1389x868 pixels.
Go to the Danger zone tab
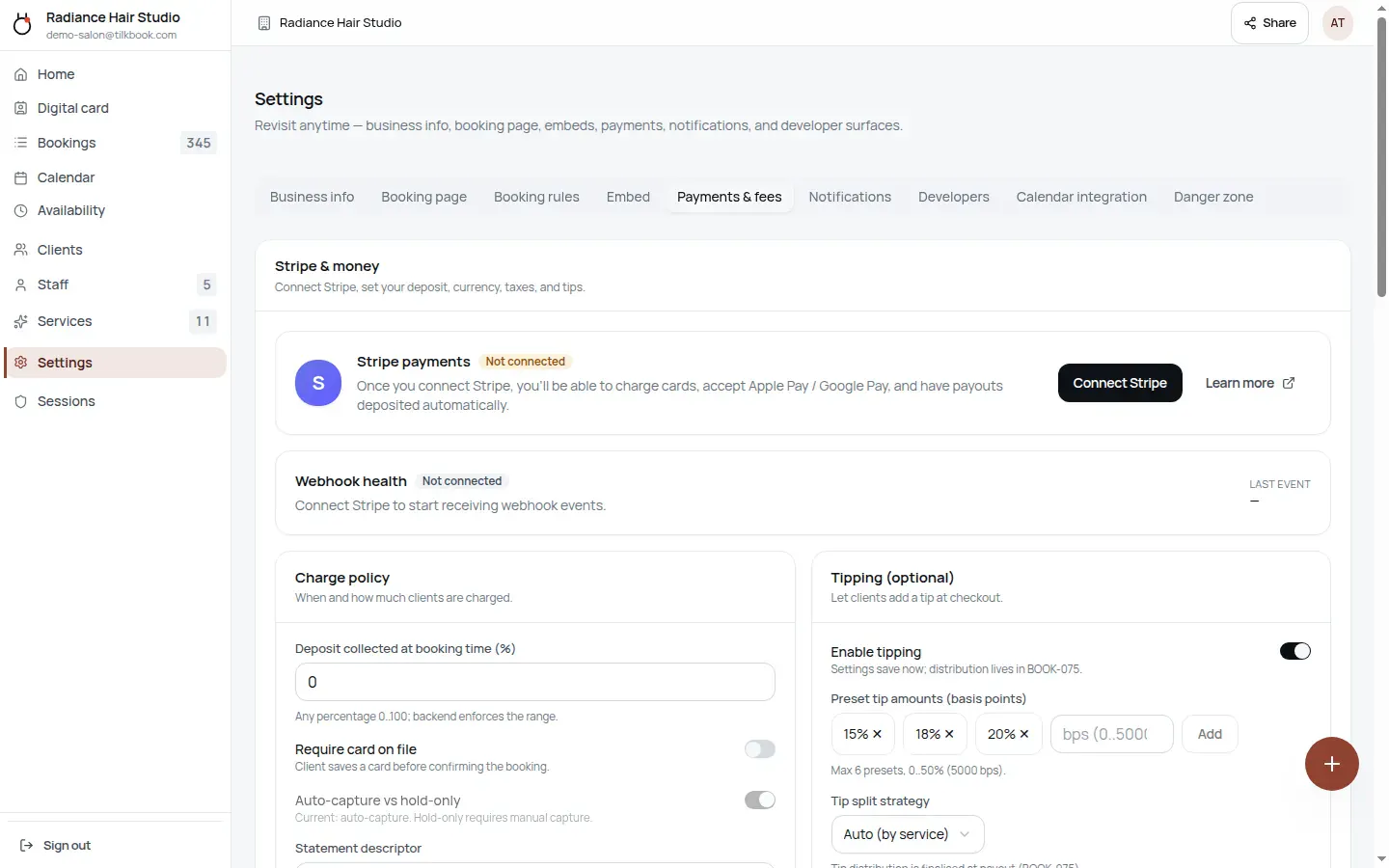(x=1213, y=197)
